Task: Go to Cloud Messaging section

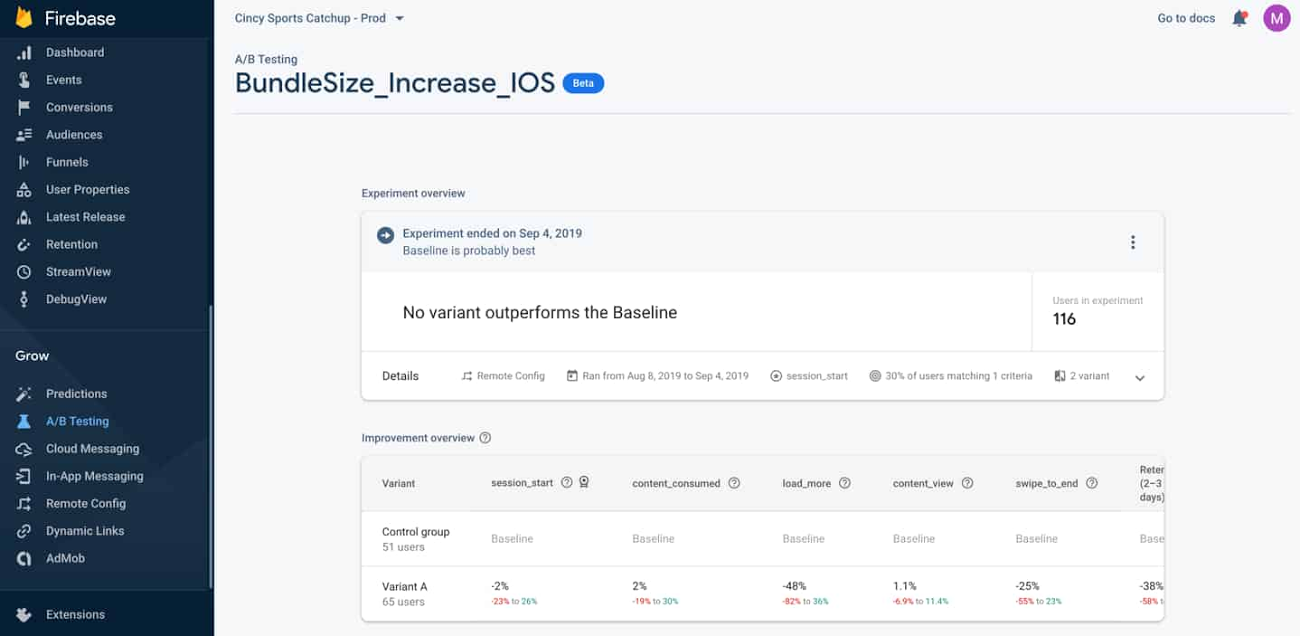Action: point(92,449)
